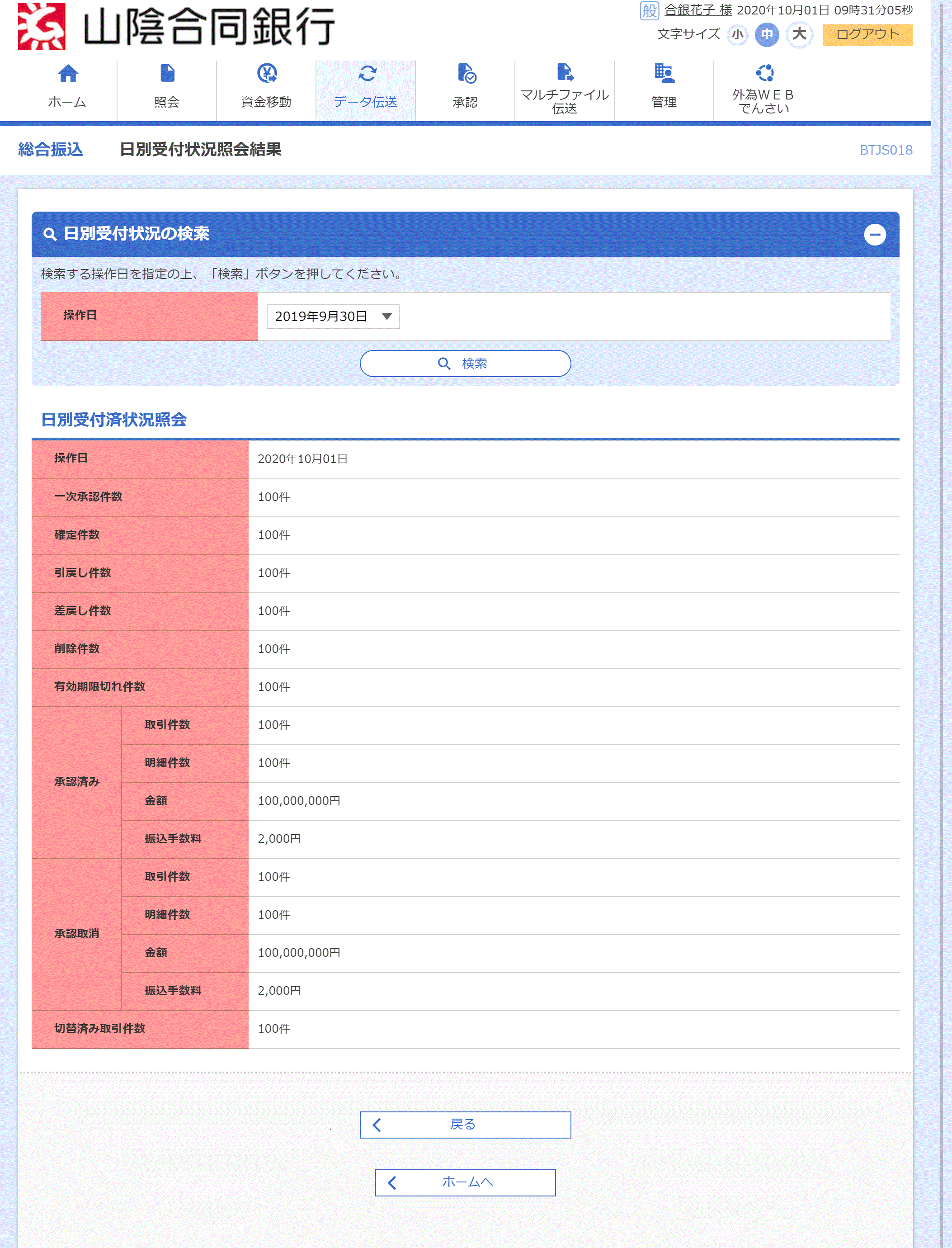Click the 削除件数 row label
The width and height of the screenshot is (952, 1248).
[x=77, y=649]
